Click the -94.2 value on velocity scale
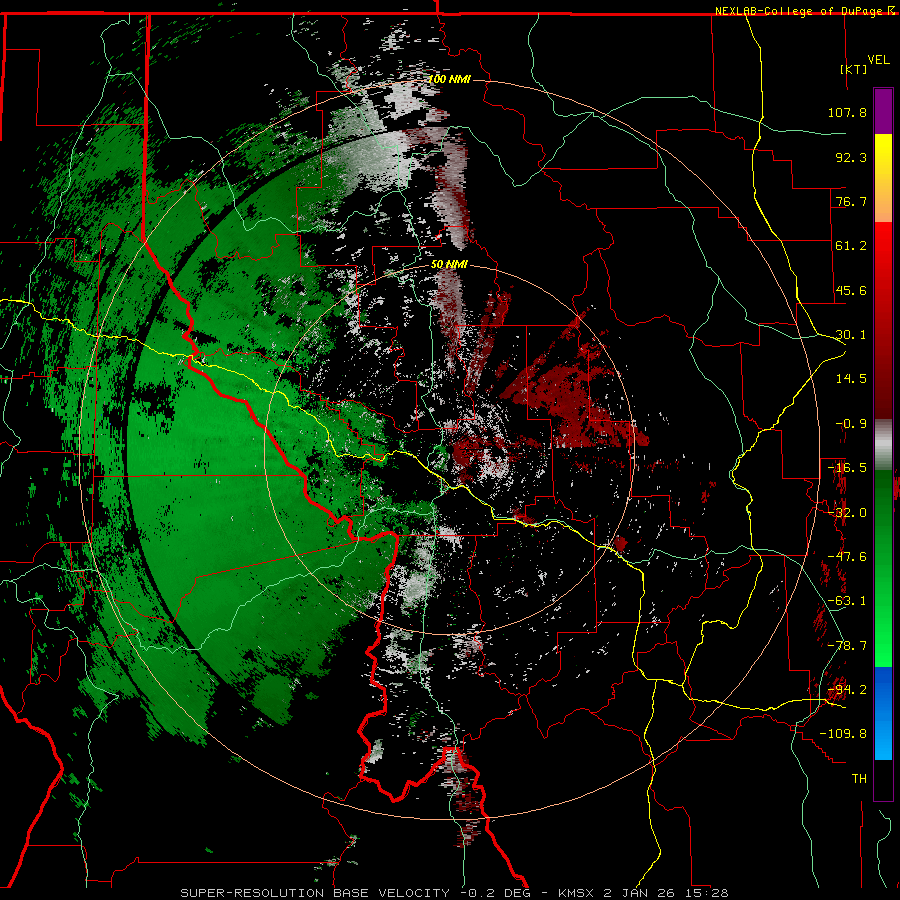 pyautogui.click(x=847, y=690)
